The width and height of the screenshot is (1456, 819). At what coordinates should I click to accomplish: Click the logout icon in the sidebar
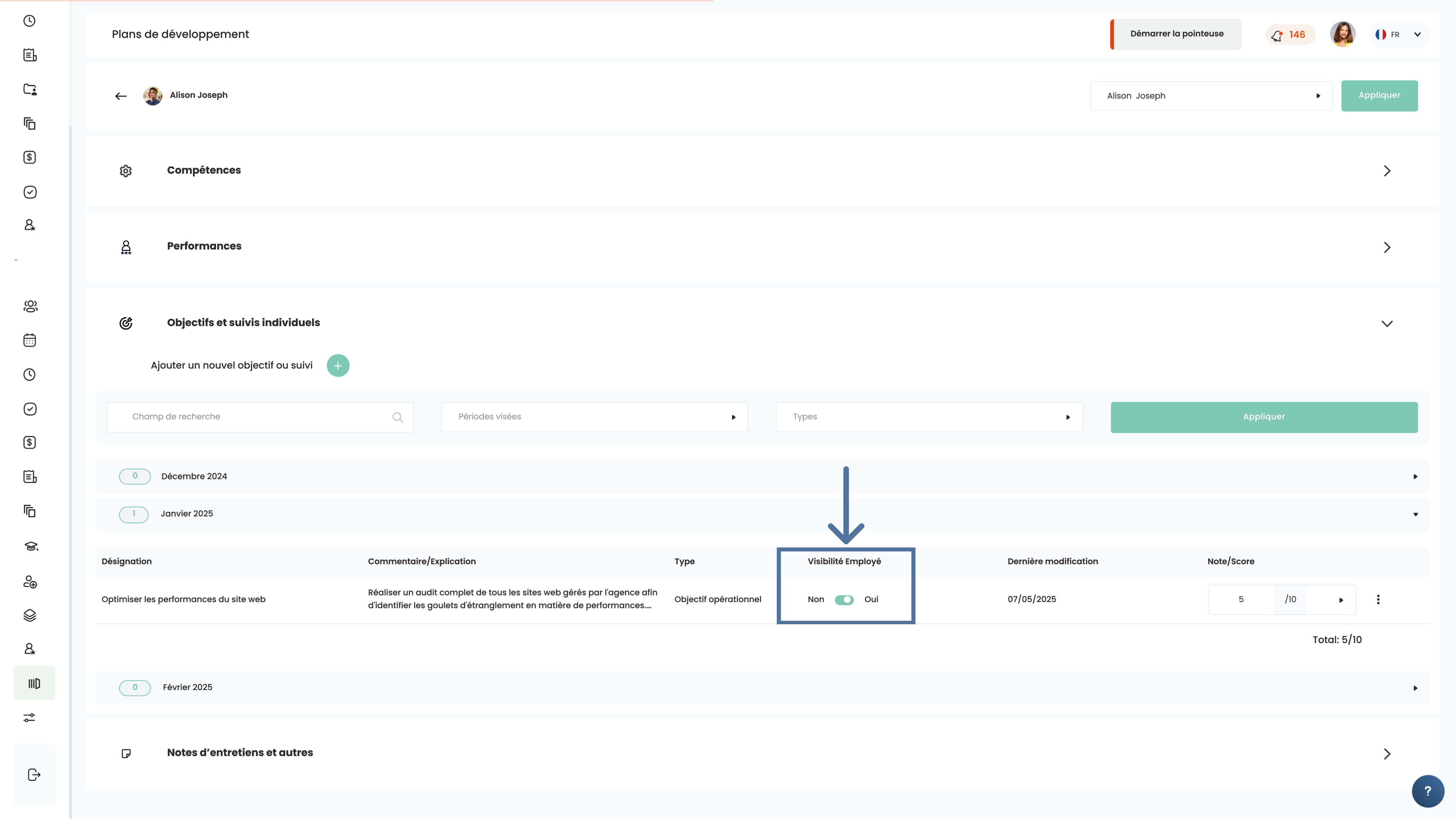(x=34, y=774)
